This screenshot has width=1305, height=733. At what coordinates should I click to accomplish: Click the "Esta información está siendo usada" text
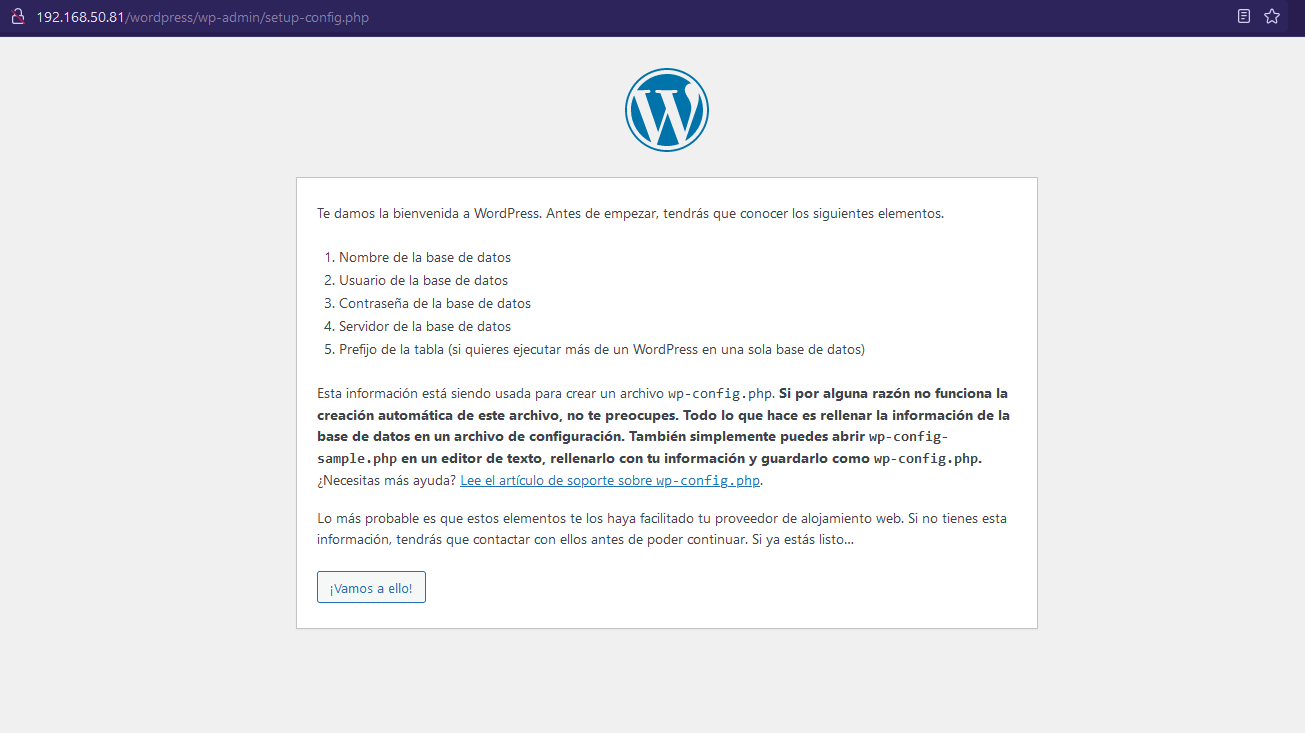click(547, 393)
